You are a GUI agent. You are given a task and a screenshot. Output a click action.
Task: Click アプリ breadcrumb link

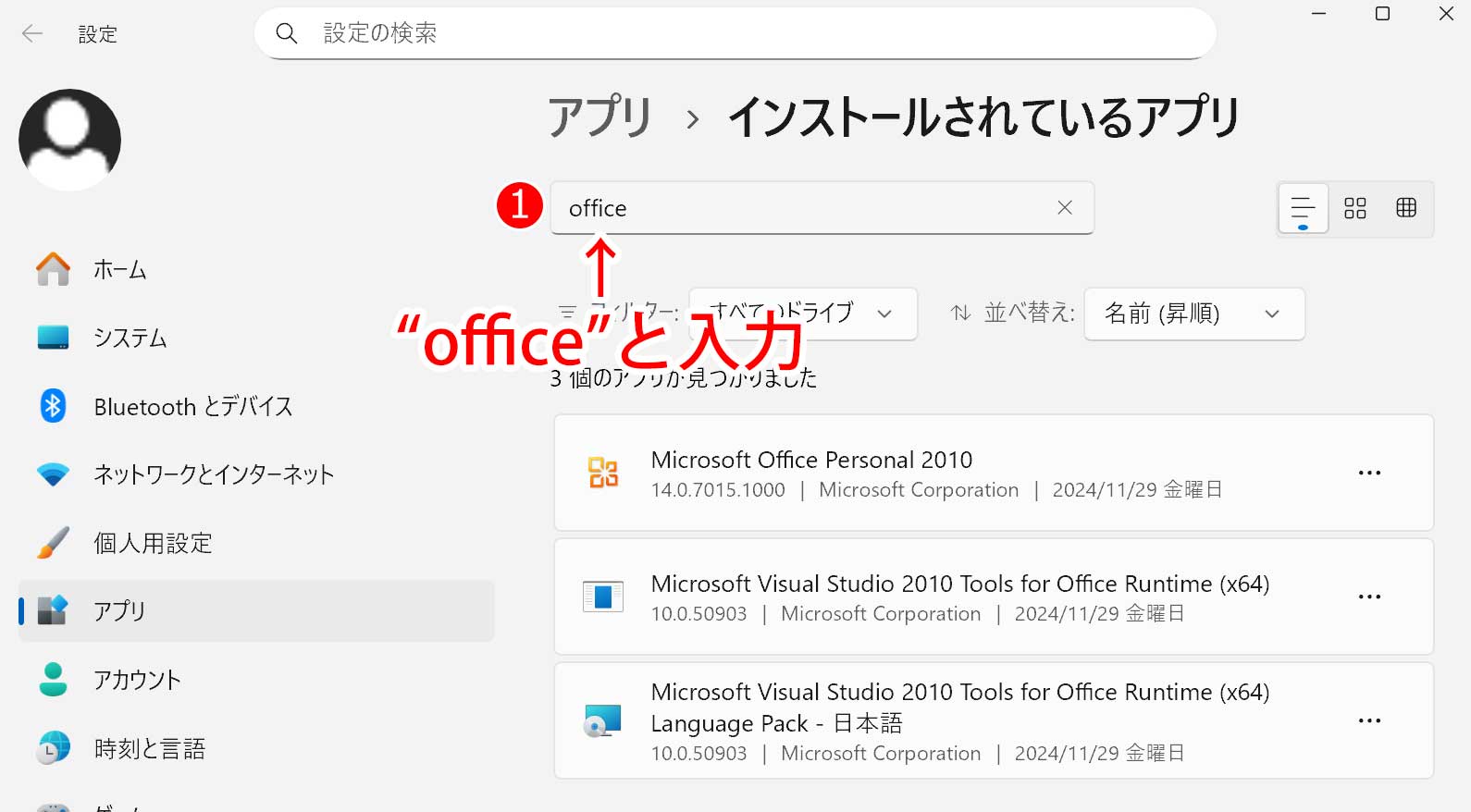(600, 117)
